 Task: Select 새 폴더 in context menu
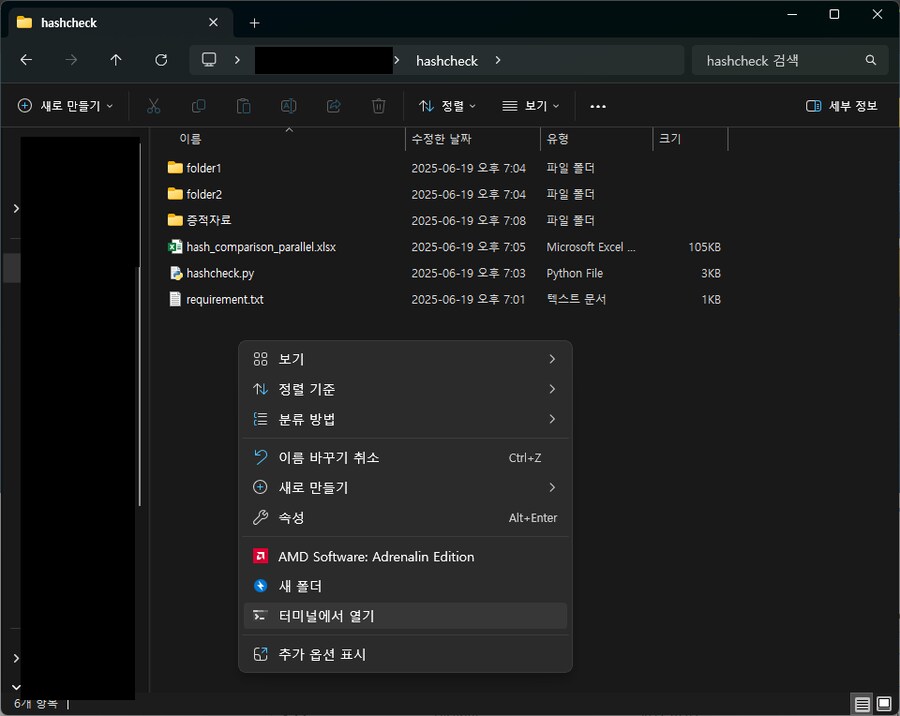pyautogui.click(x=405, y=586)
